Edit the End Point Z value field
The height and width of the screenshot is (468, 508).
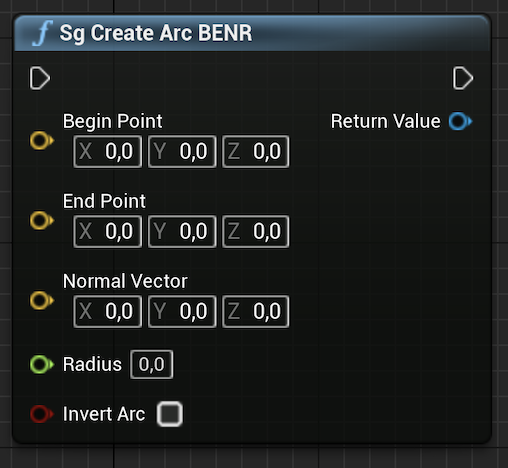pyautogui.click(x=256, y=231)
